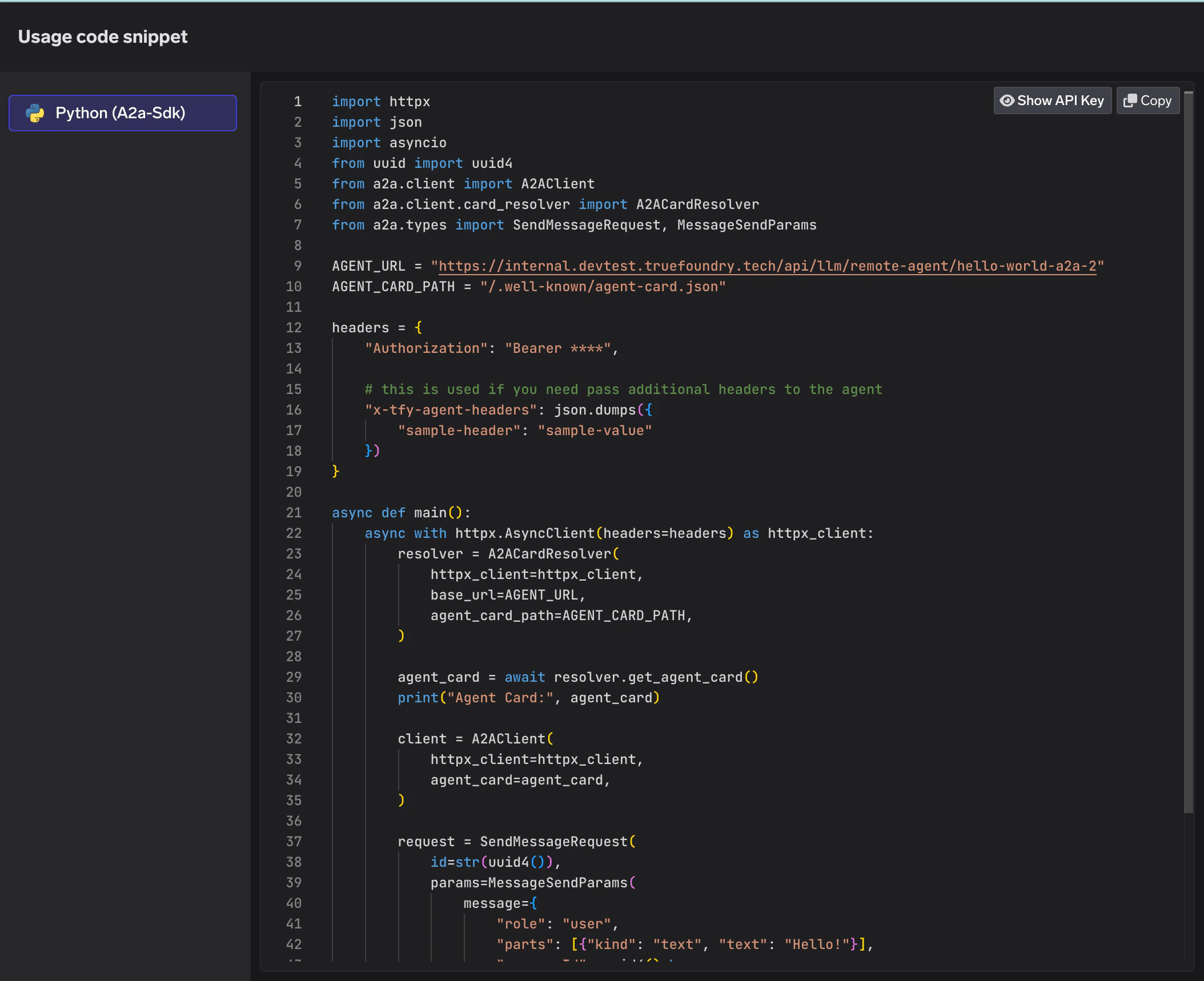This screenshot has width=1204, height=981.
Task: Click line number 21 in the gutter
Action: click(x=294, y=513)
